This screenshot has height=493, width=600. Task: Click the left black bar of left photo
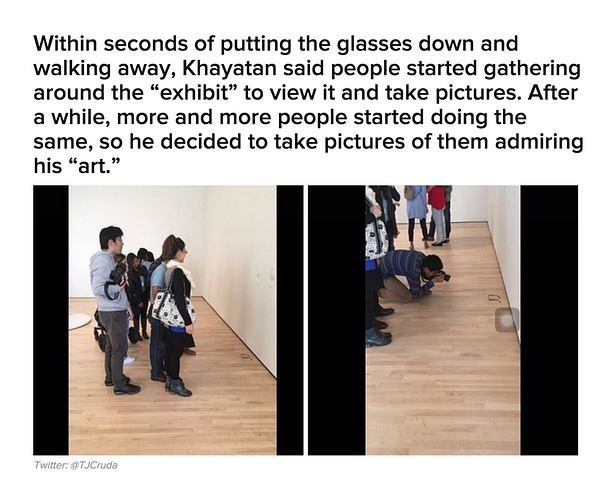tap(50, 320)
